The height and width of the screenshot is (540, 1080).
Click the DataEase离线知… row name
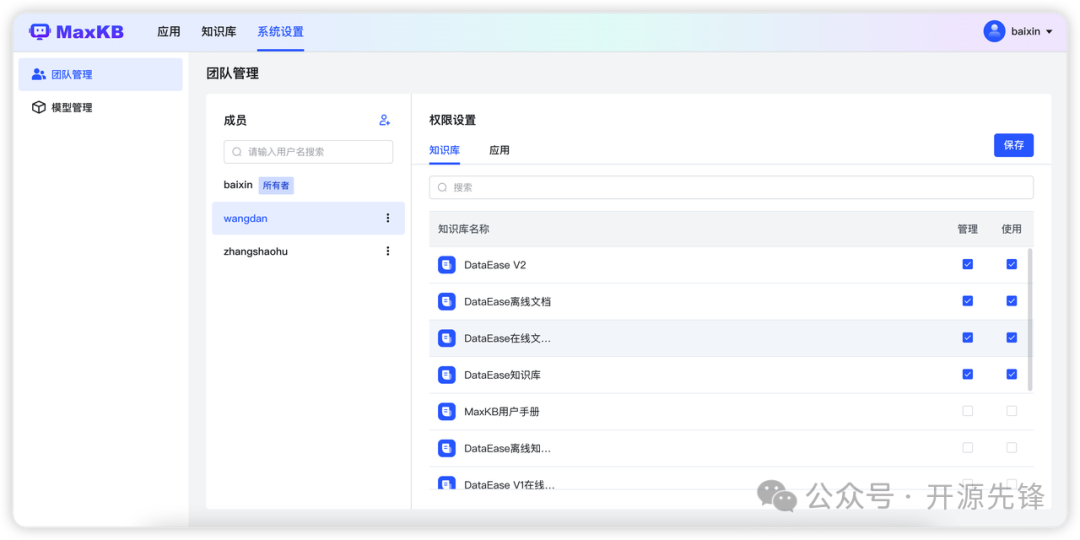[x=508, y=448]
